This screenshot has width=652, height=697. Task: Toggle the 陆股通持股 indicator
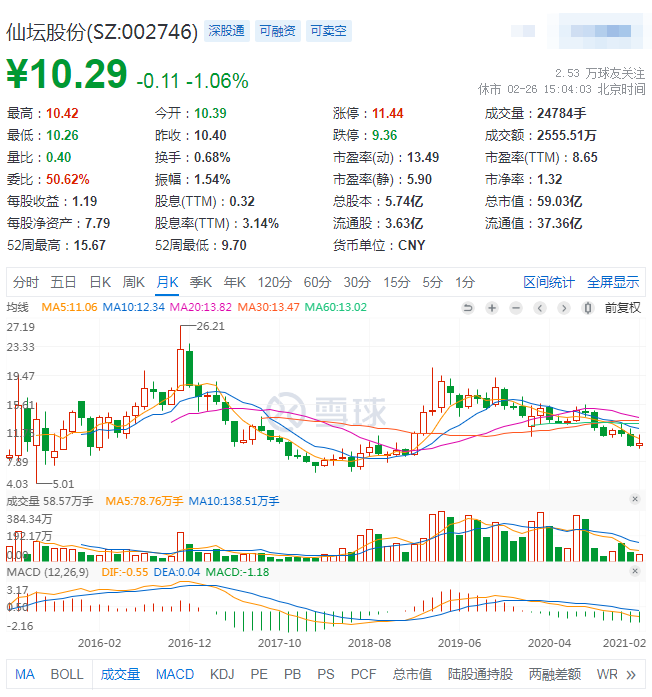coord(480,675)
